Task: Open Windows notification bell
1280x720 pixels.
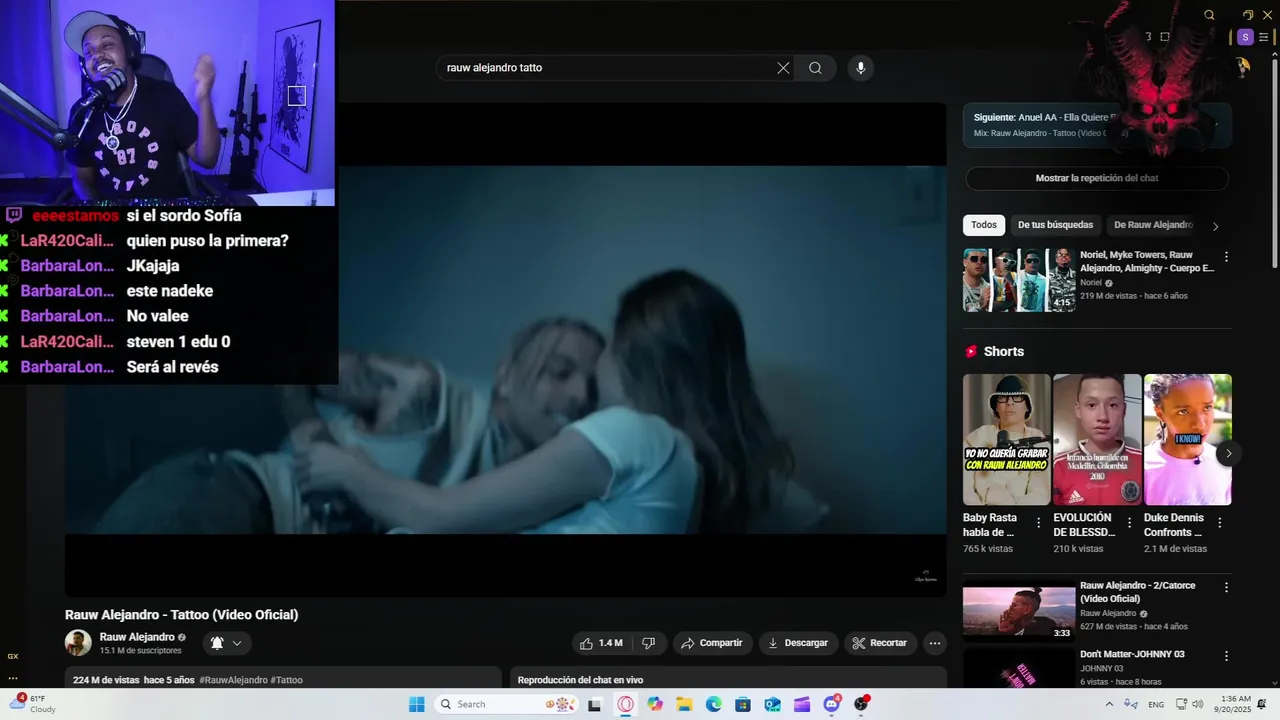Action: coord(1262,704)
